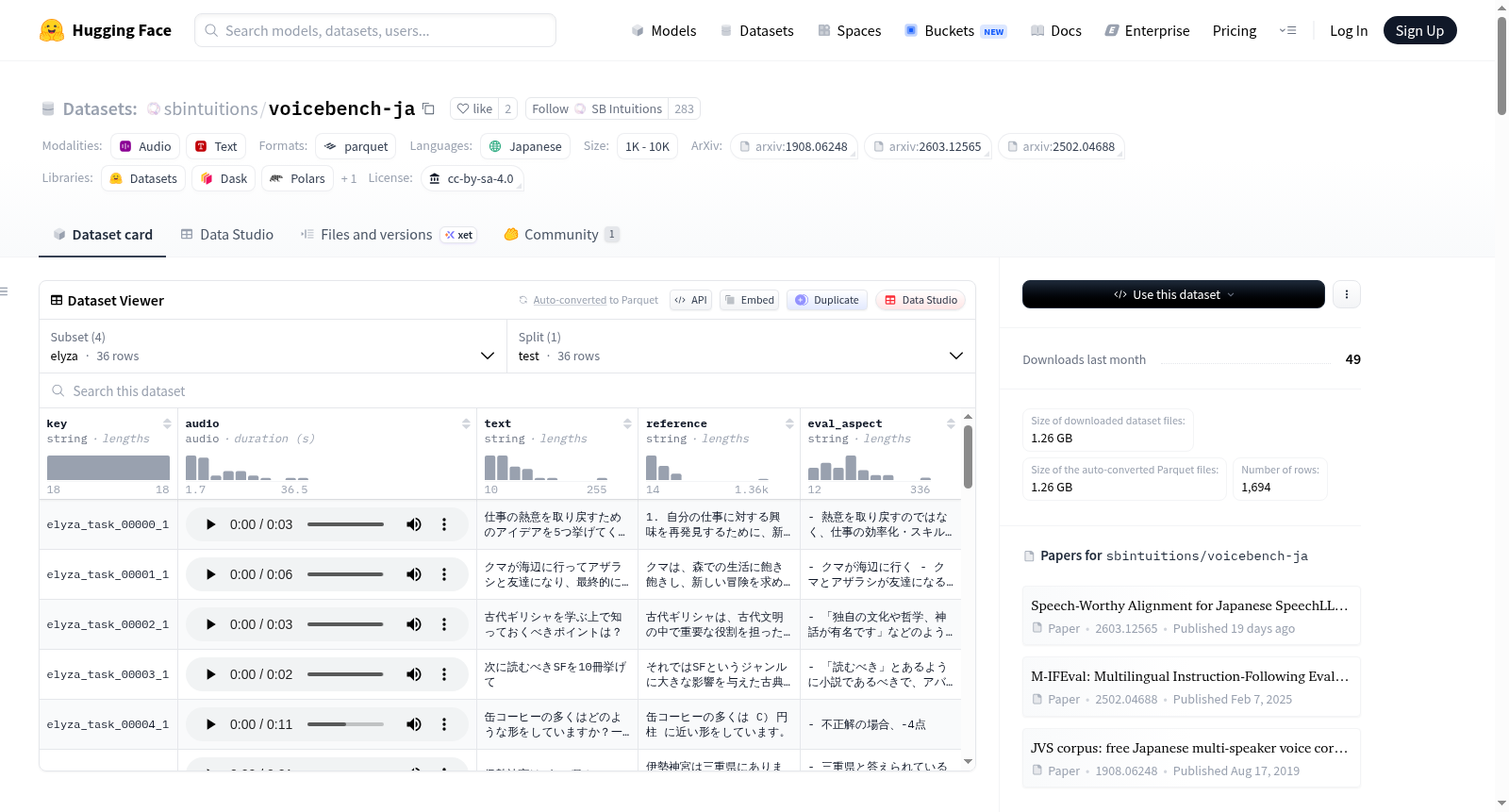Mute audio in elyza_task_00004_1 row

coord(414,724)
